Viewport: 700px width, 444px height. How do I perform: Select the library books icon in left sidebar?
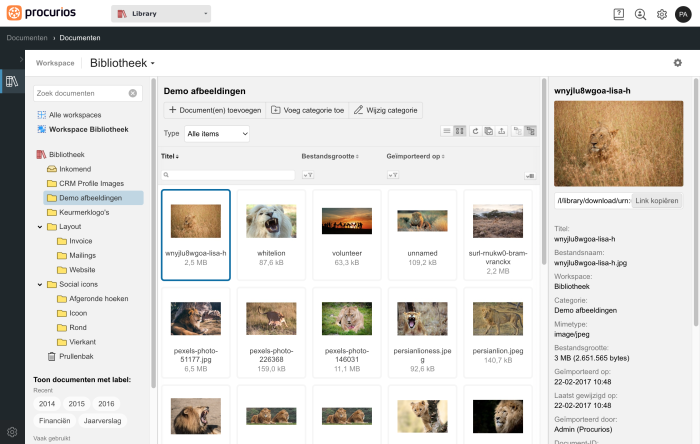(x=12, y=81)
